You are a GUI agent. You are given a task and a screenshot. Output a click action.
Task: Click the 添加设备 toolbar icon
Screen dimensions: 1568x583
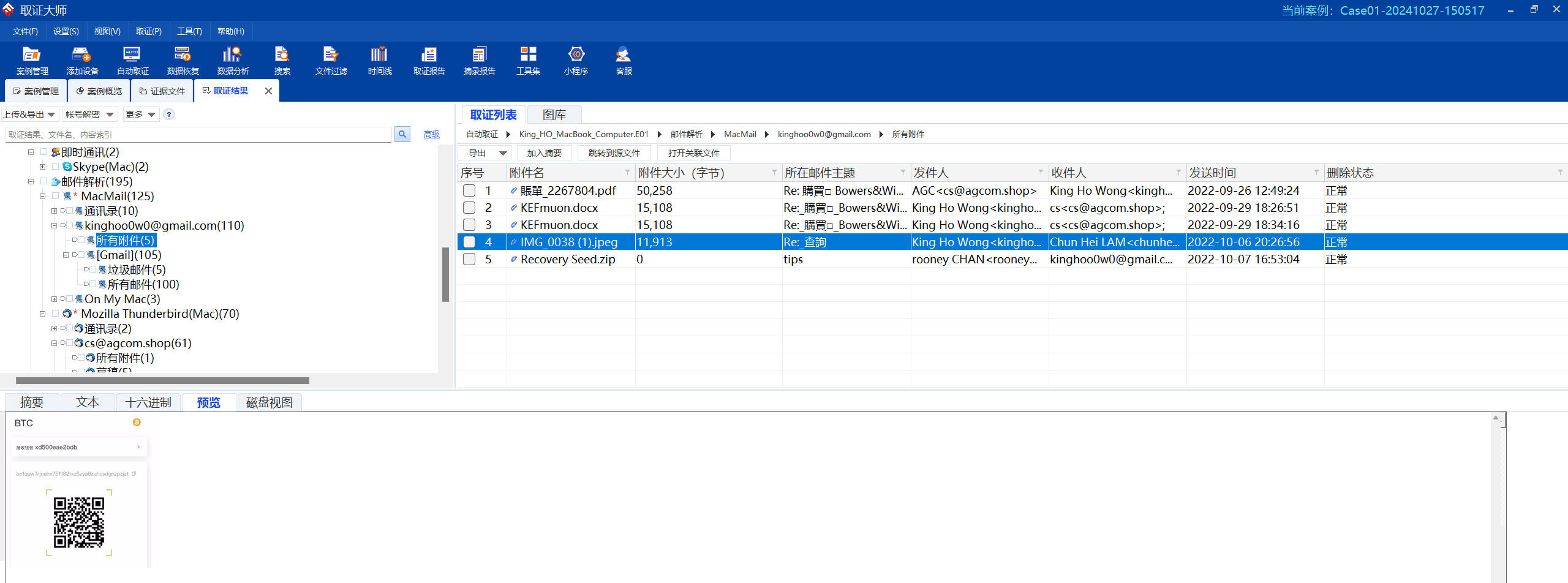82,60
